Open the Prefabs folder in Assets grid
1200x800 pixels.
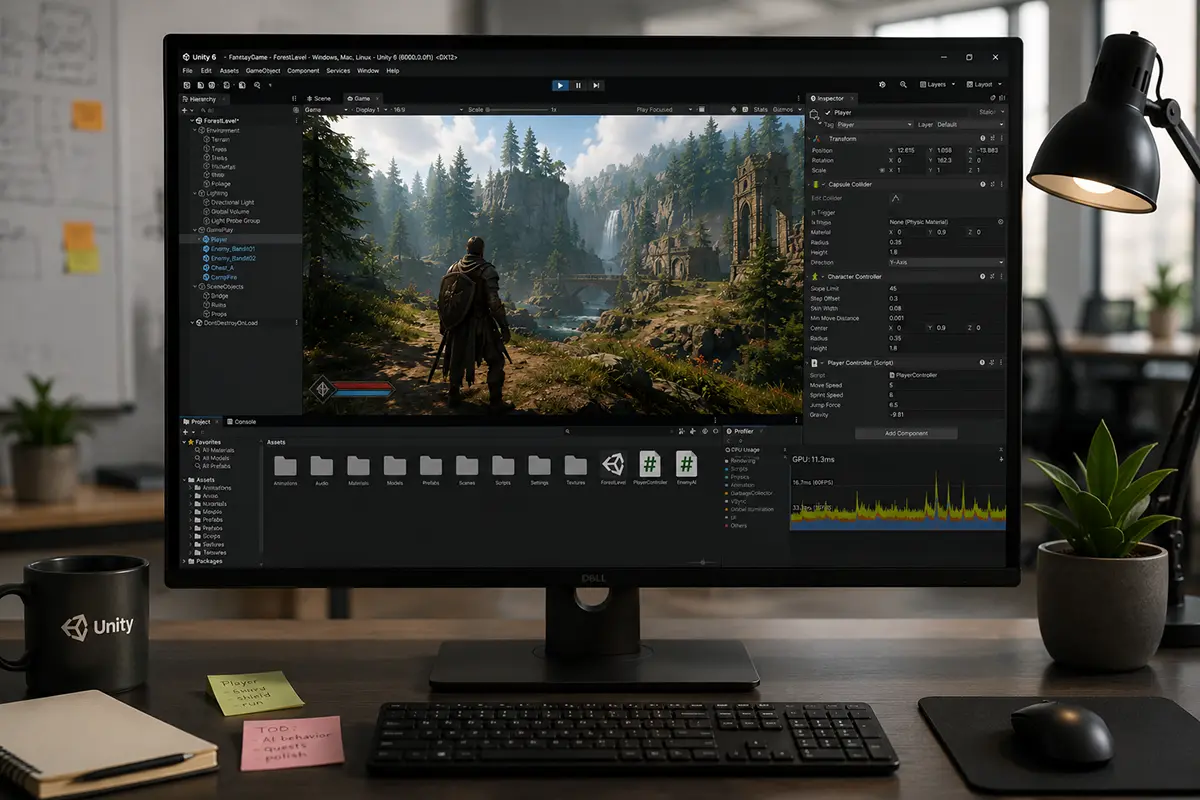[431, 470]
